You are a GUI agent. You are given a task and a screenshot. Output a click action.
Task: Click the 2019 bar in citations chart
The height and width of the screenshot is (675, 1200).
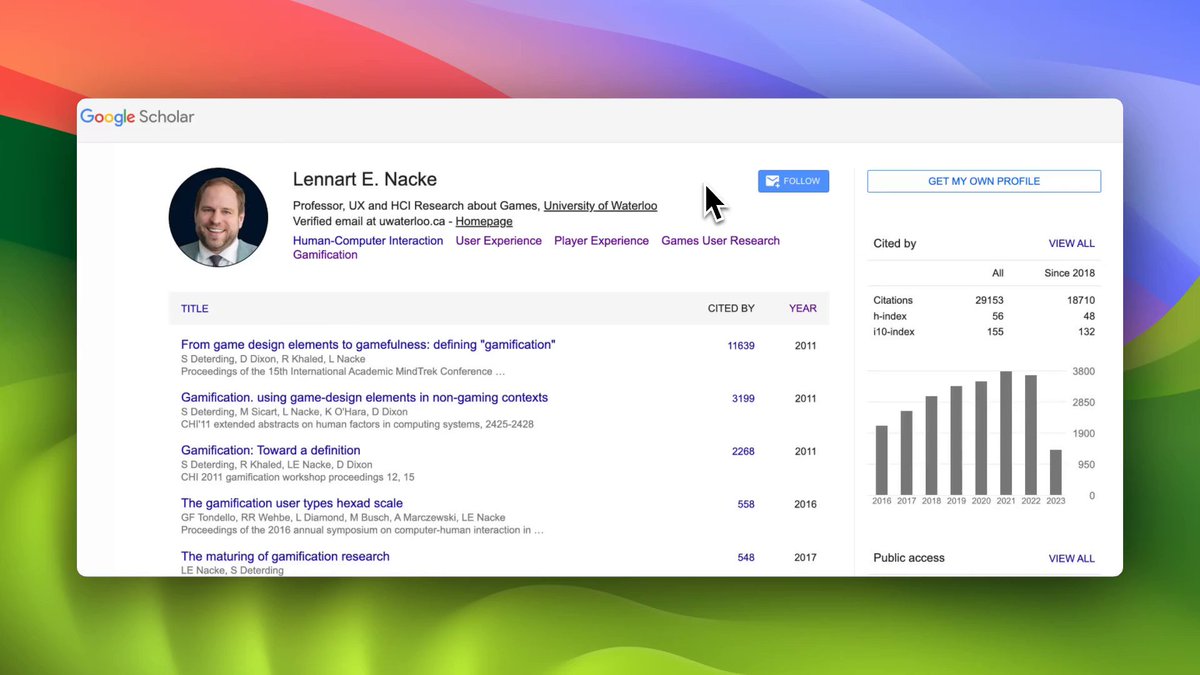[956, 440]
